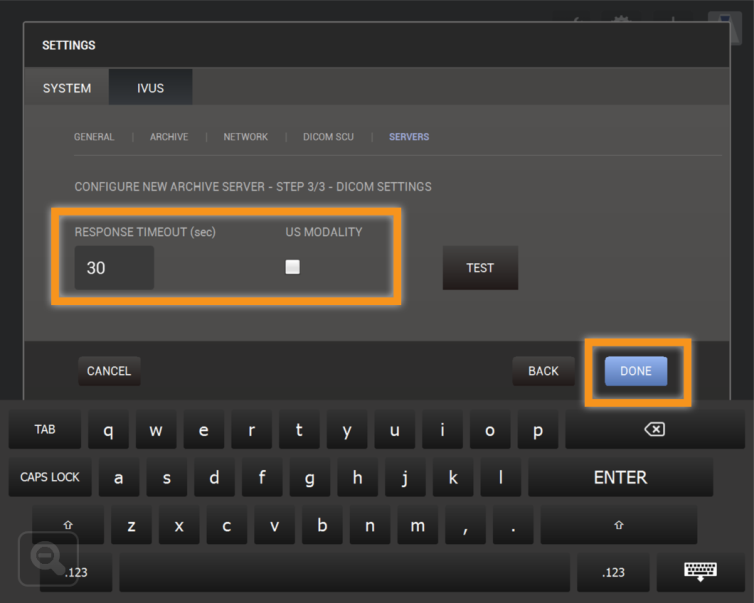Tap the r key
The height and width of the screenshot is (603, 754).
click(251, 429)
